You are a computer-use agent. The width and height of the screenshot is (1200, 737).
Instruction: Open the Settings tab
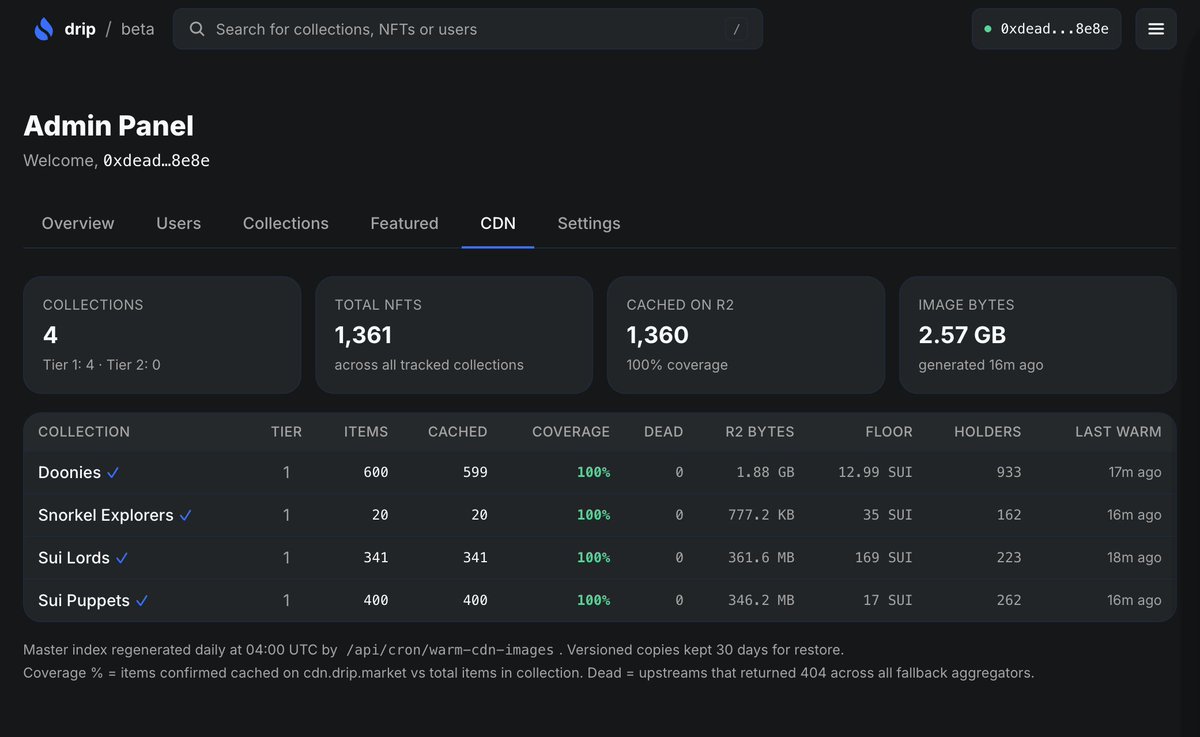589,223
